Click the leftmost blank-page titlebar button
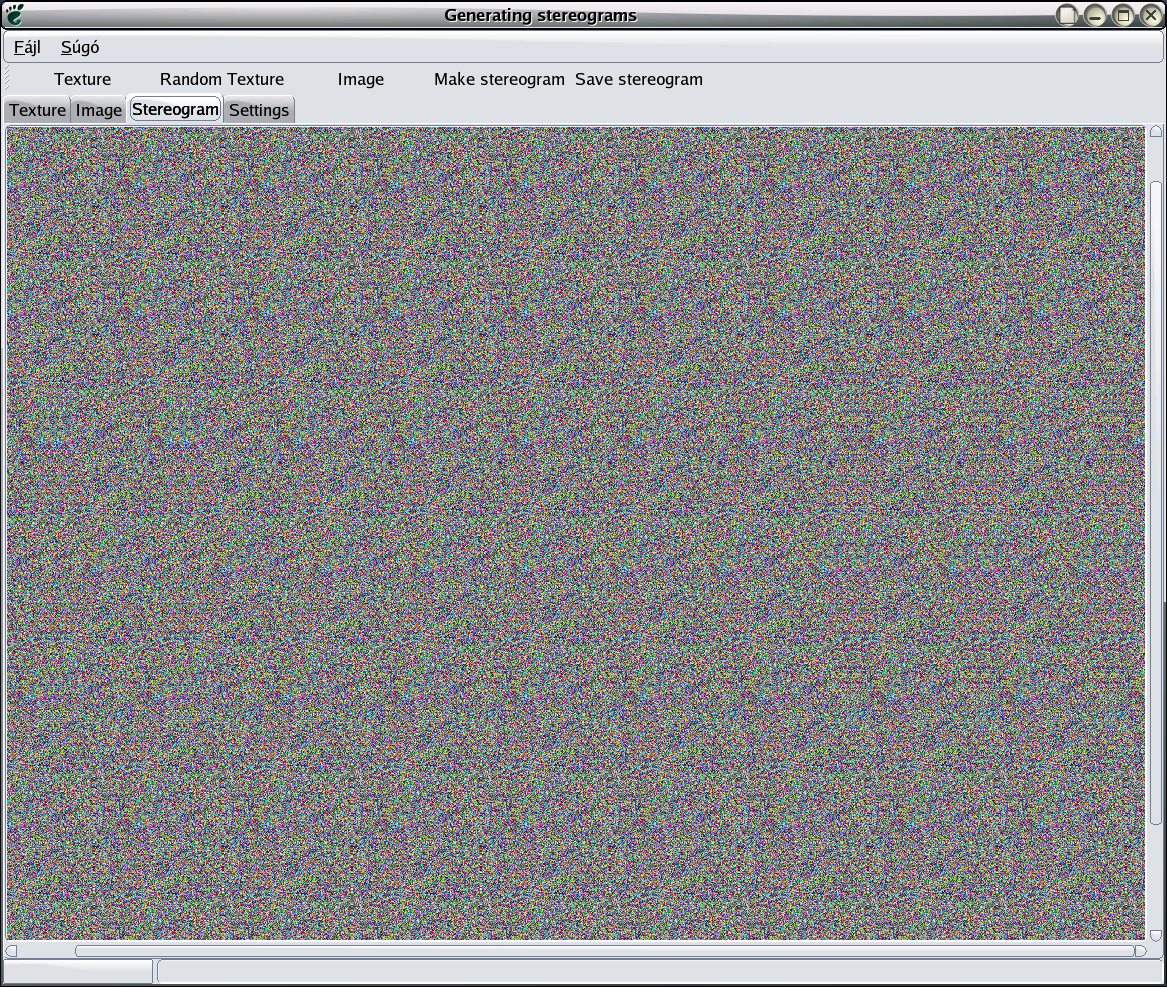Image resolution: width=1167 pixels, height=987 pixels. [1069, 15]
